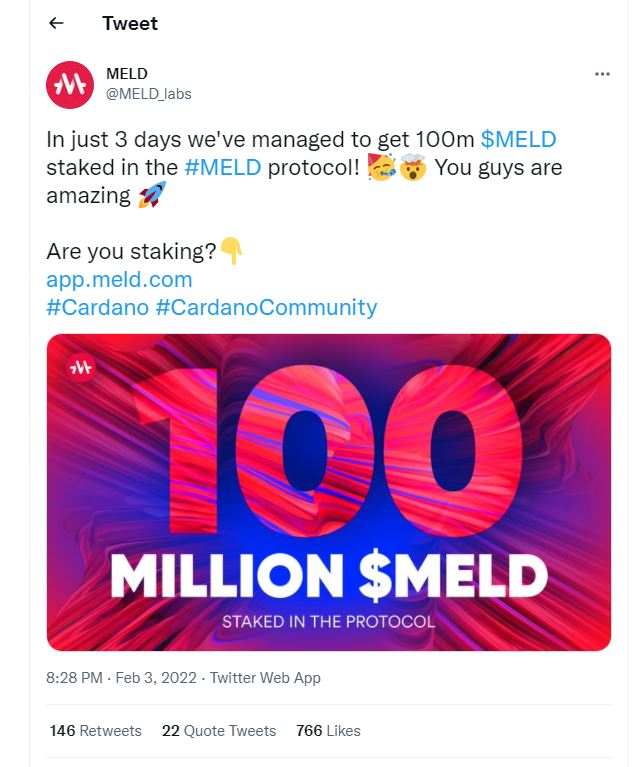Click the rocket emoji after amazing

tap(152, 195)
